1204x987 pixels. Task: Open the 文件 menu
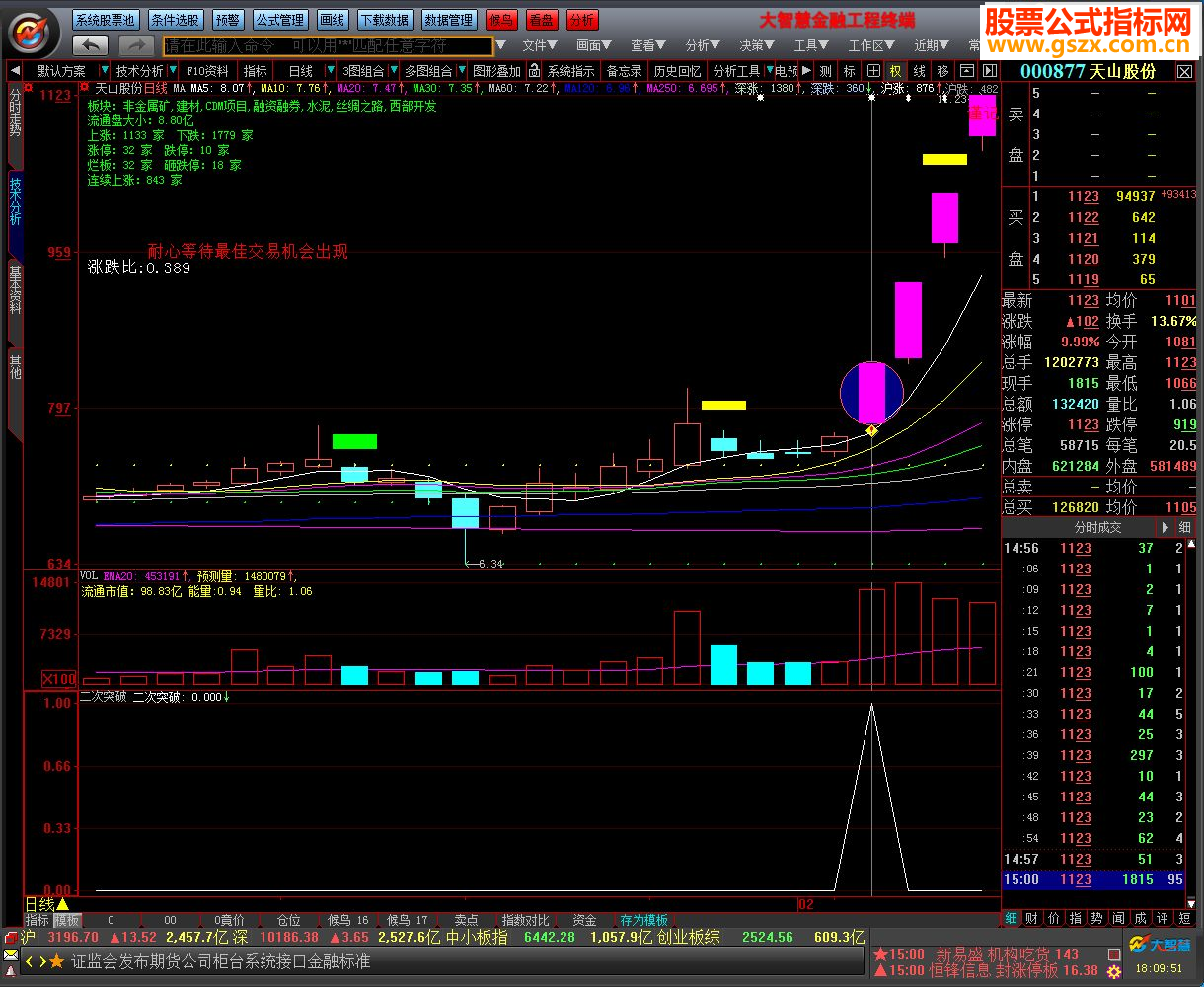(x=540, y=45)
